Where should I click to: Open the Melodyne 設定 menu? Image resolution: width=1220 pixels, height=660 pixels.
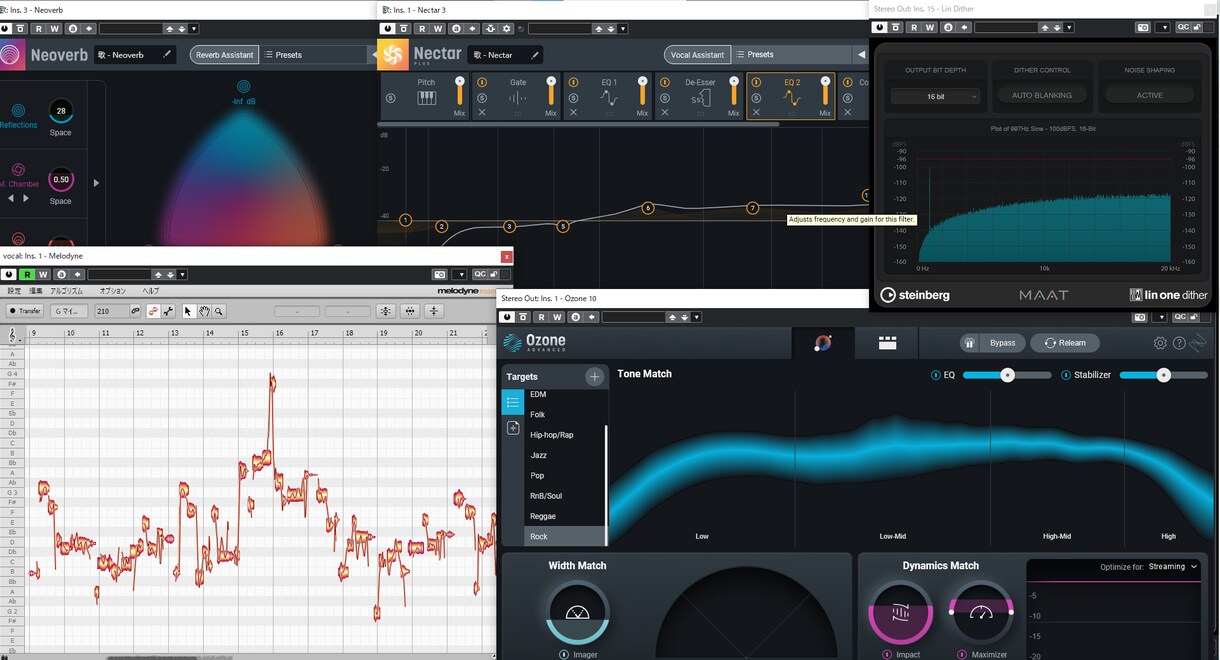[x=14, y=291]
